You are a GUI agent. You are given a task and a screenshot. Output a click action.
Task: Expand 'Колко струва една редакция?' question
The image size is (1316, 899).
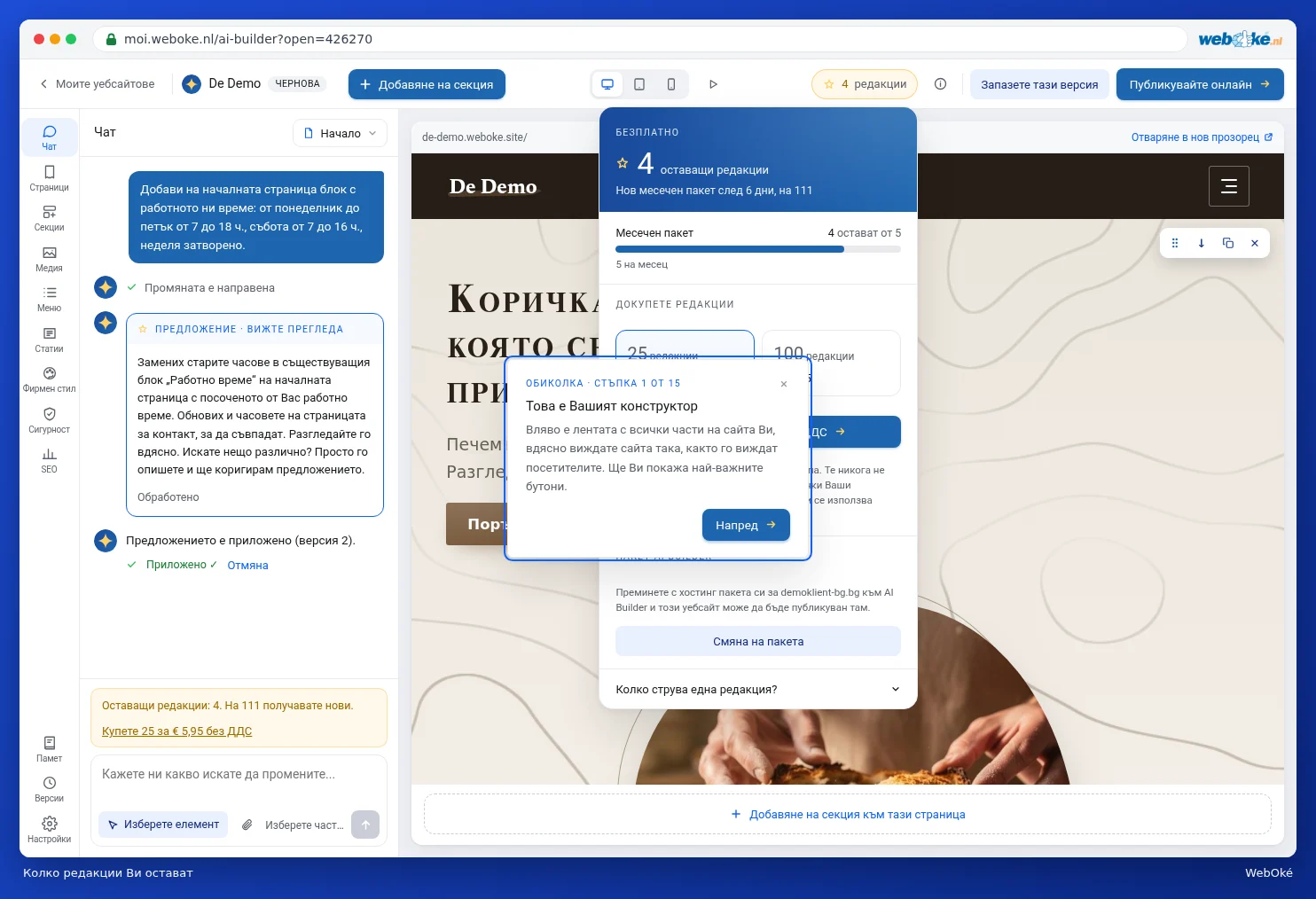point(758,689)
